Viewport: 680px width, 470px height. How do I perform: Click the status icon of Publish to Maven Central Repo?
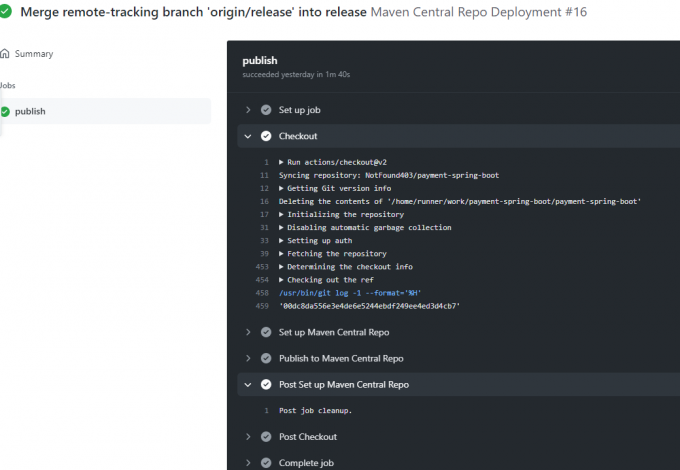(266, 359)
